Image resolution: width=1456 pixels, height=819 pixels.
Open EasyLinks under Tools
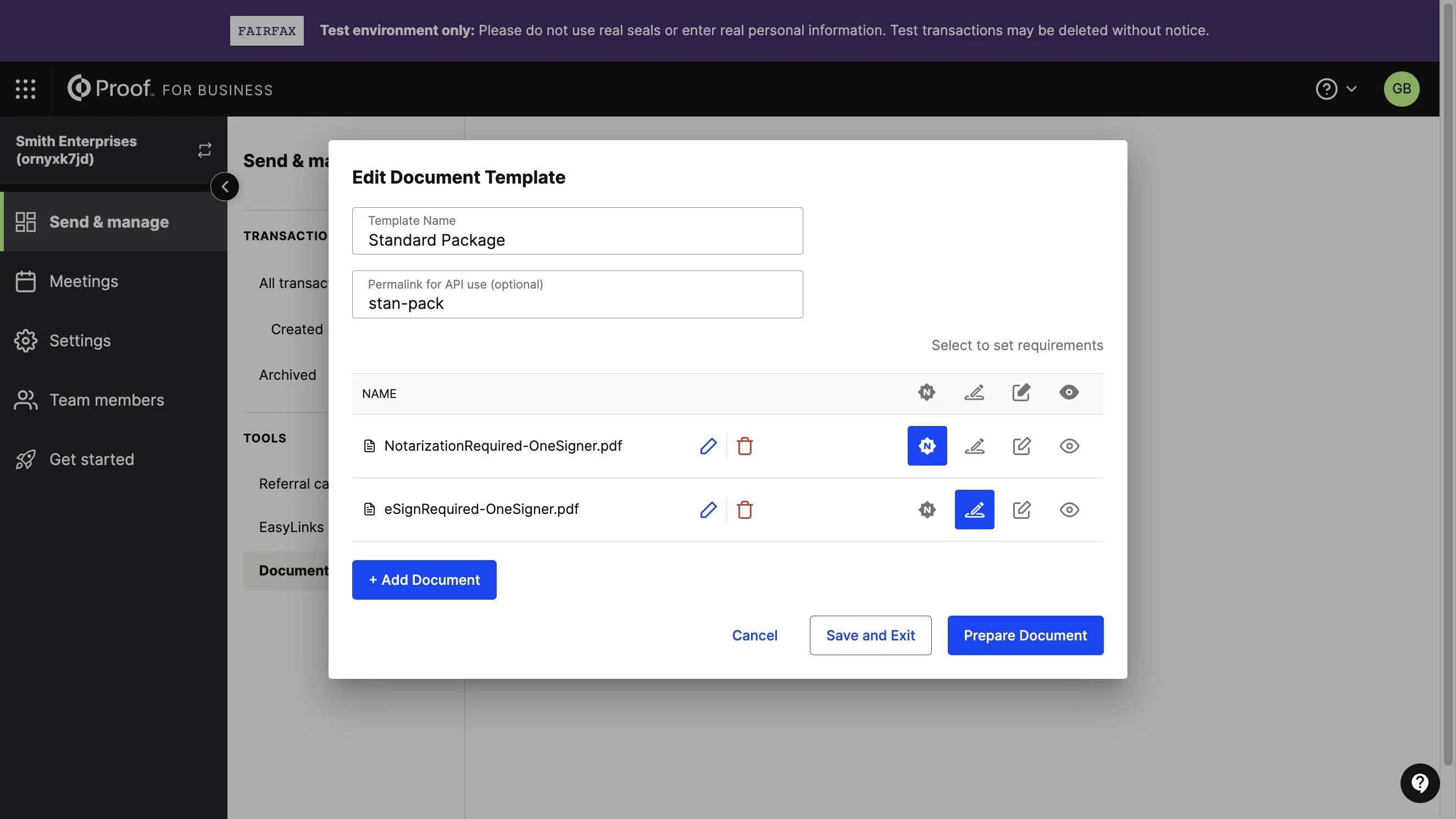pos(291,527)
